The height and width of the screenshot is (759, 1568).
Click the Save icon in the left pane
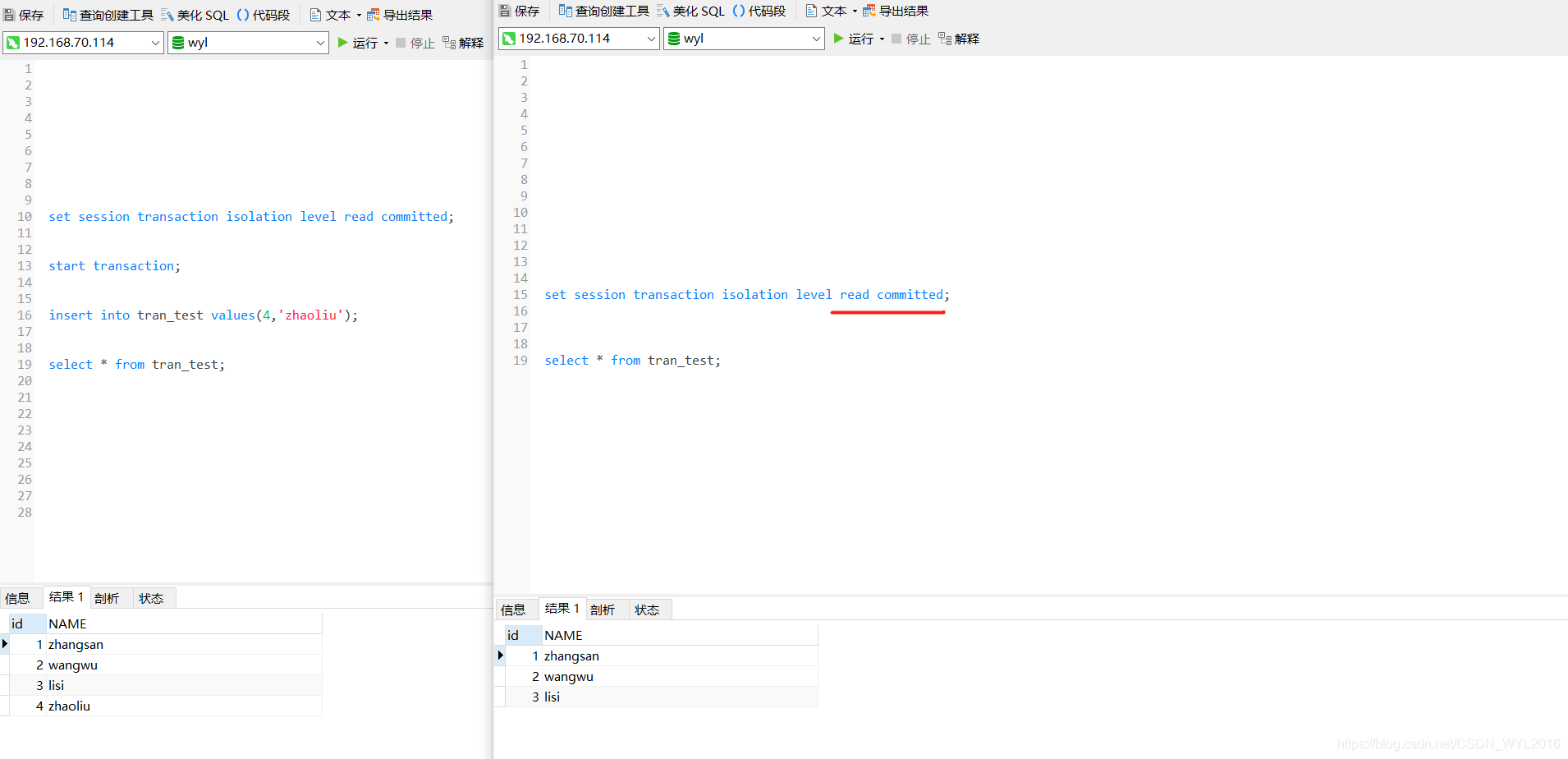click(x=24, y=15)
